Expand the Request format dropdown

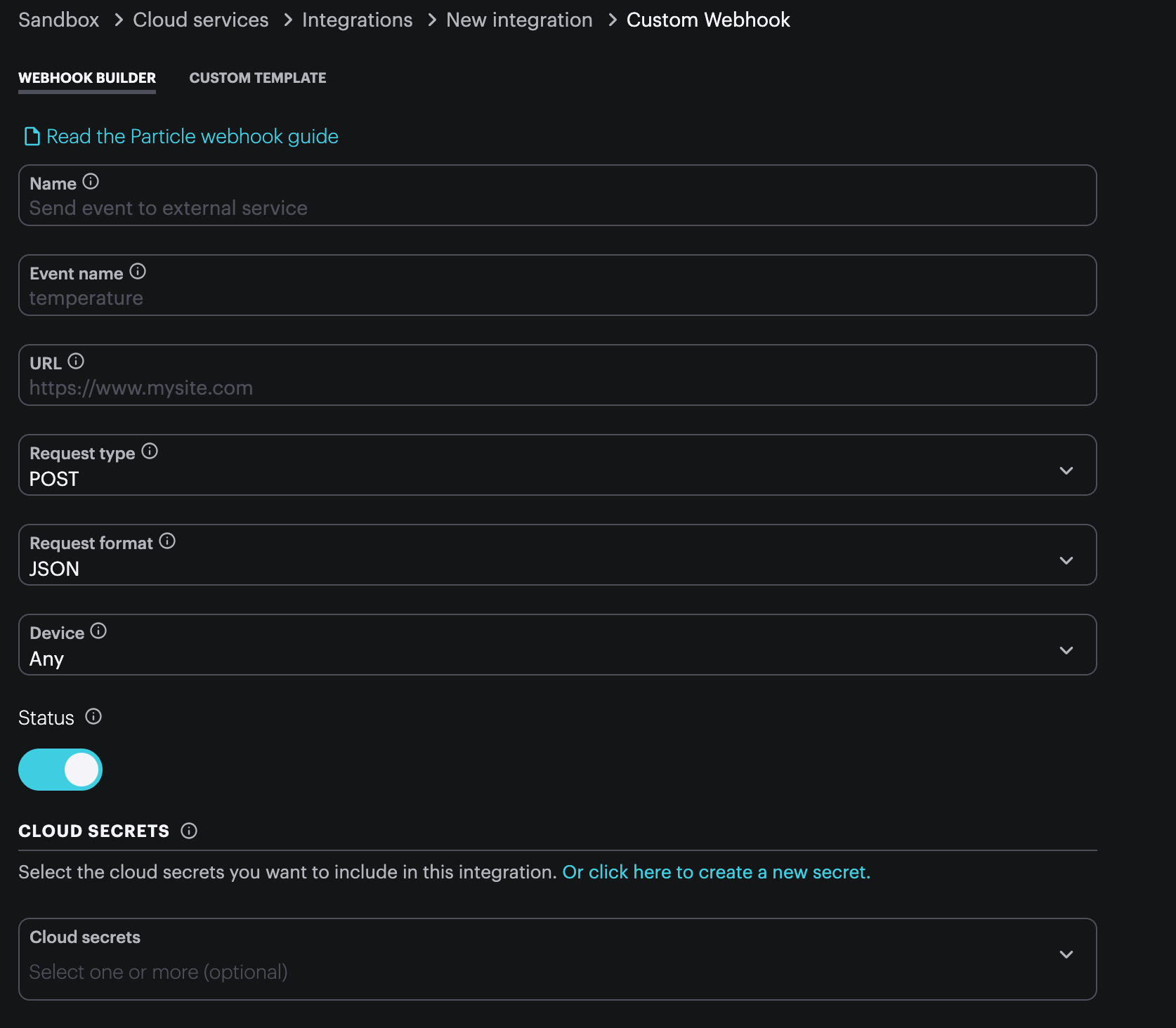click(x=558, y=555)
